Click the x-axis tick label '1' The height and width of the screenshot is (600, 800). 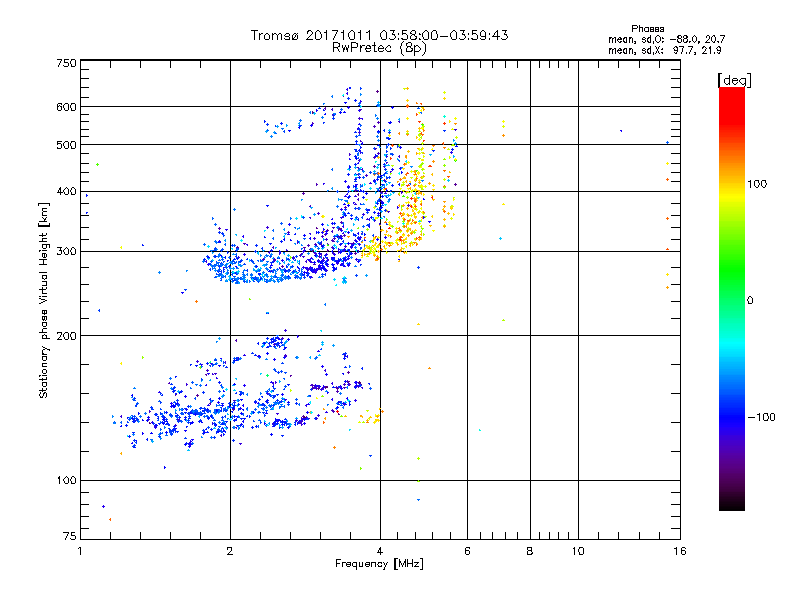point(80,551)
